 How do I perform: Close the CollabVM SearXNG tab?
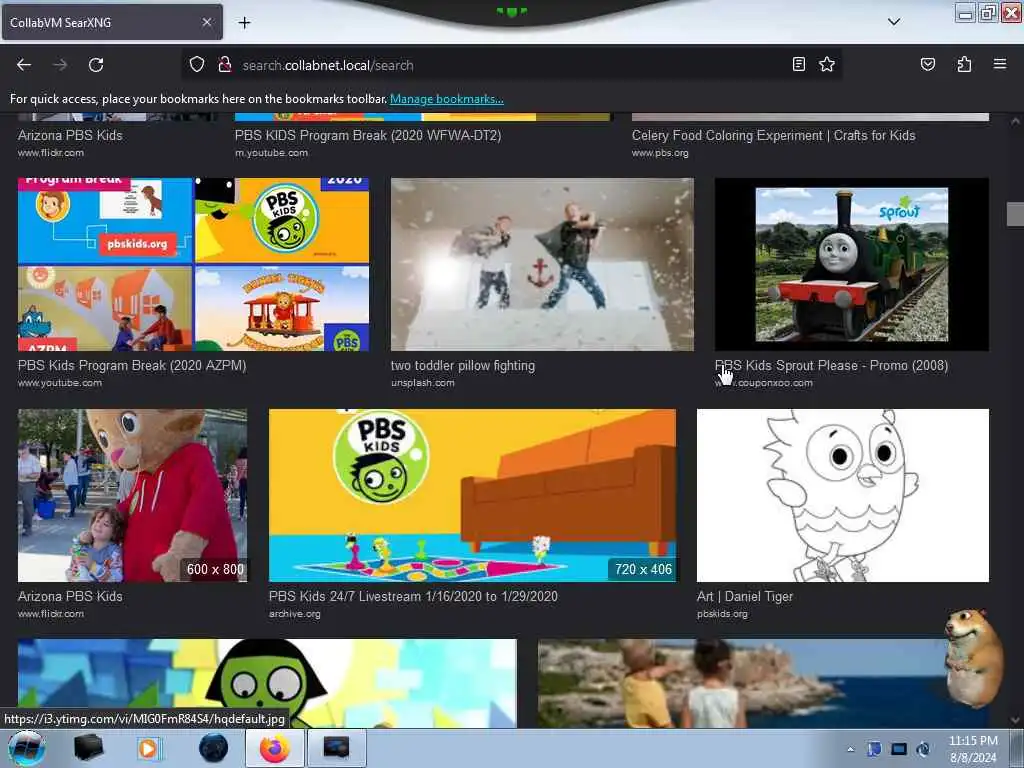pos(206,22)
